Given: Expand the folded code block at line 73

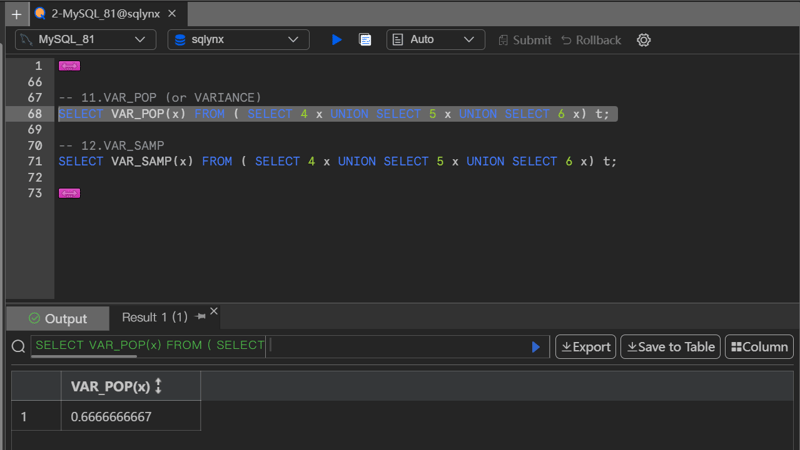Looking at the screenshot, I should tap(69, 193).
